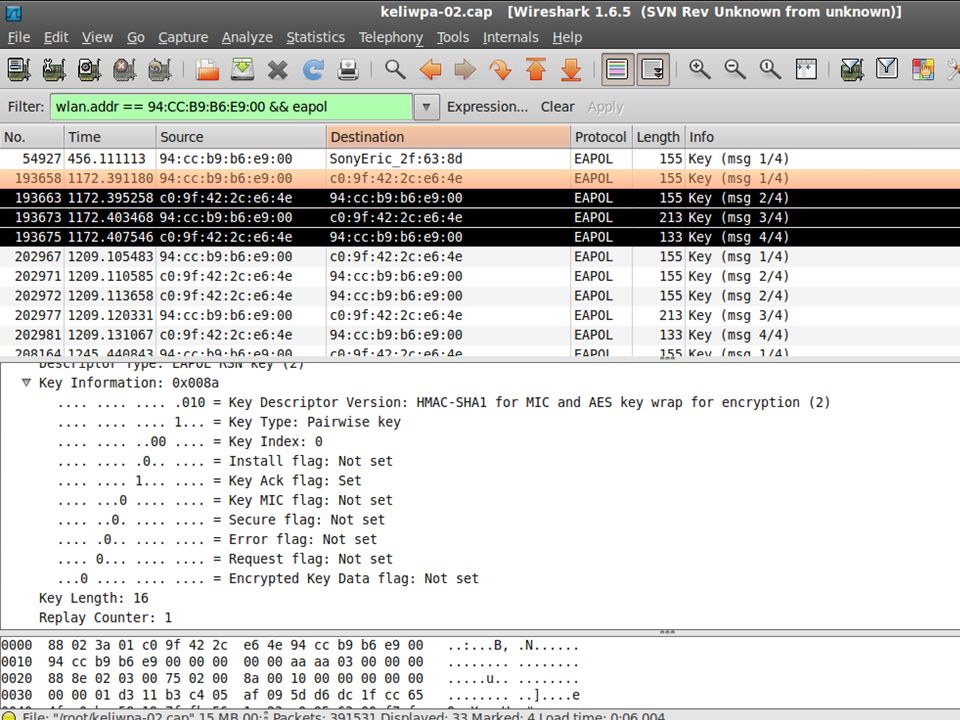Open the Internals menu
960x720 pixels.
[x=511, y=37]
